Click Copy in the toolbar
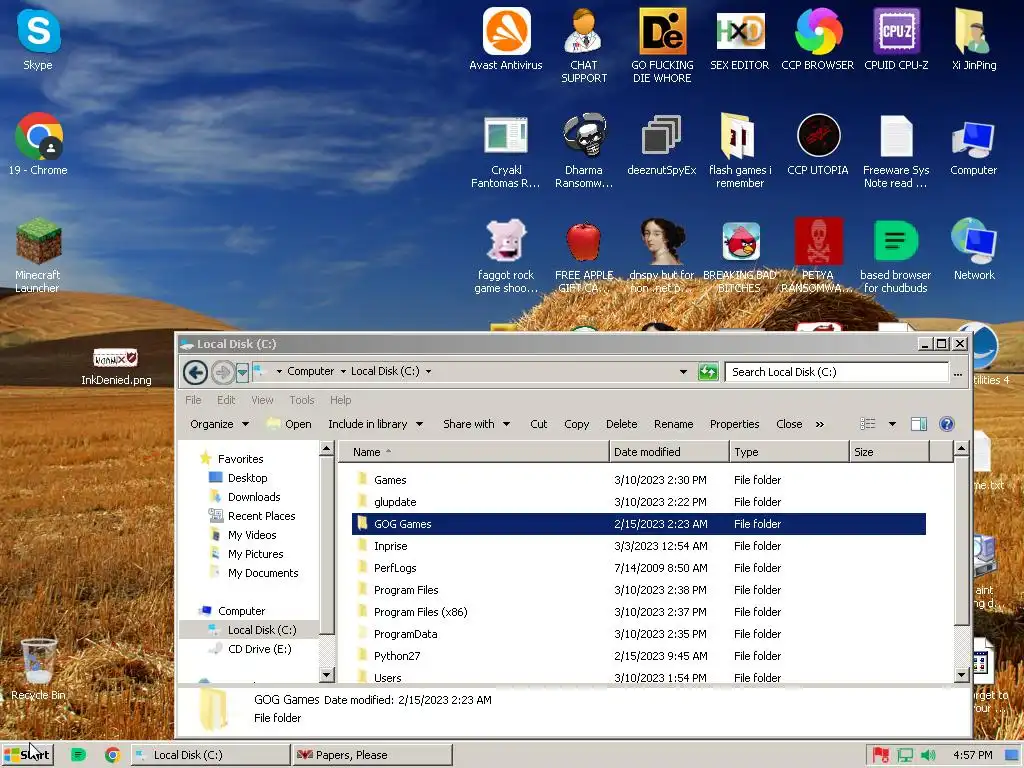This screenshot has height=768, width=1024. click(x=577, y=424)
